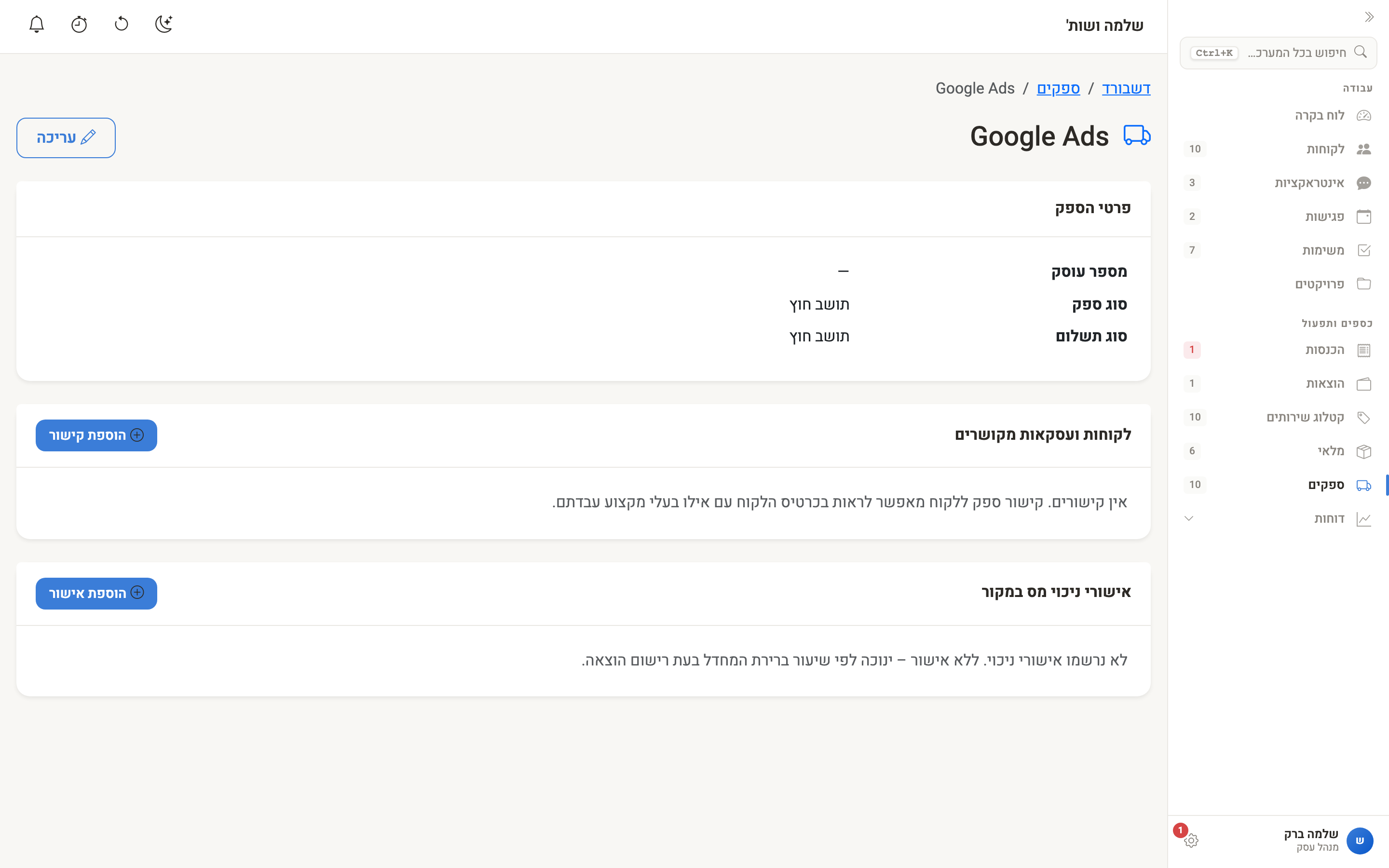Click the קטלוג שירותים tag icon

[x=1364, y=417]
